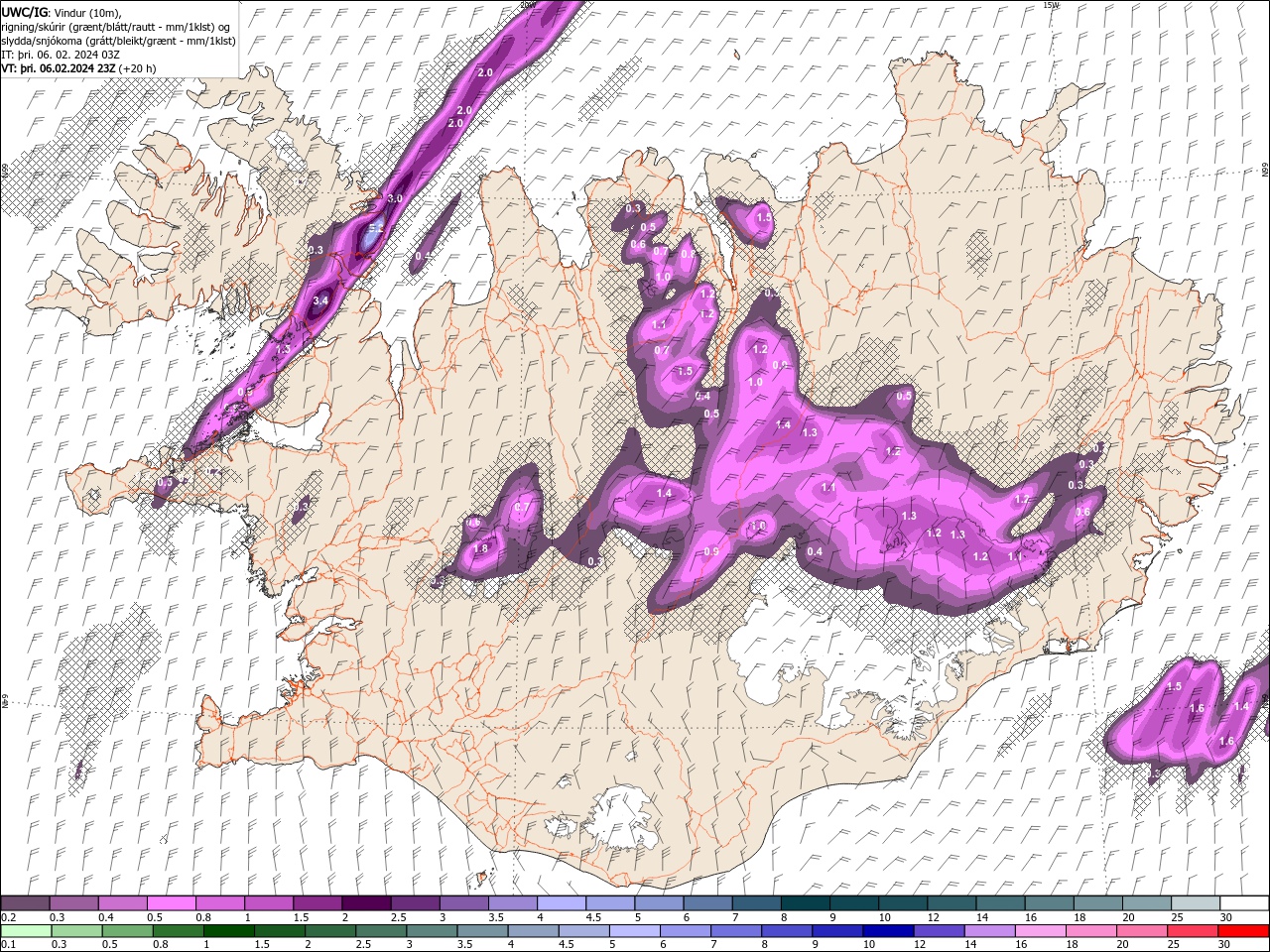
Task: Click the pale green 0.1–0.3 swatch in lower legend
Action: pos(25,930)
